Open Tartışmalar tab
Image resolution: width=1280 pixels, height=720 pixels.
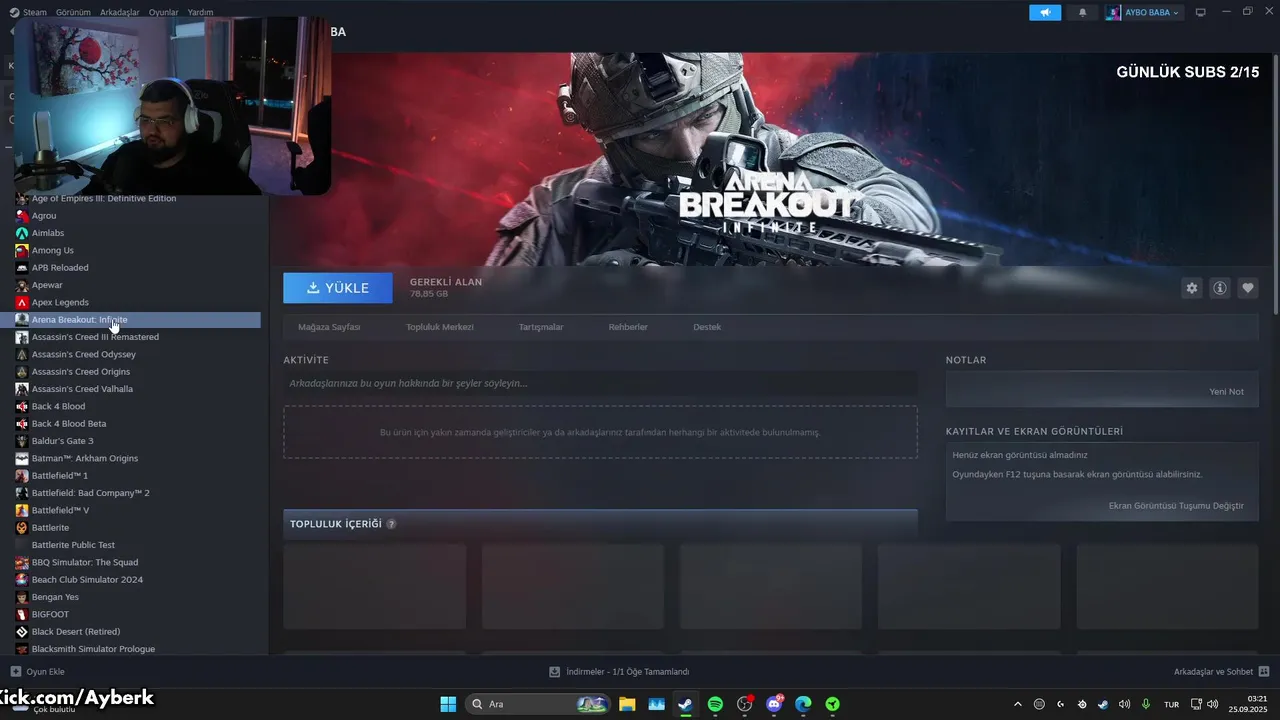pos(541,327)
